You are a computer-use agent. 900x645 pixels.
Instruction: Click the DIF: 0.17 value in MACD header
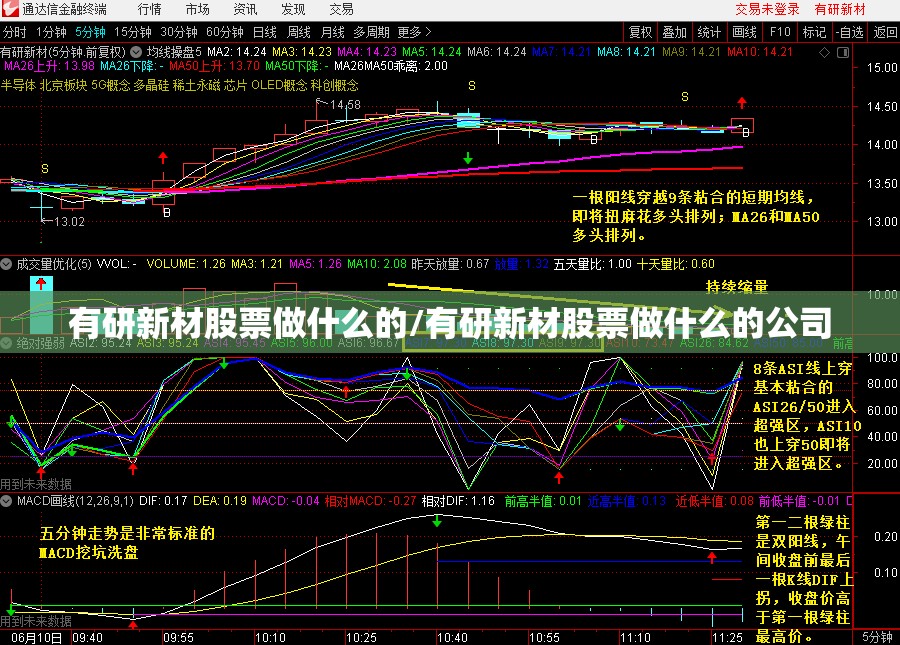pyautogui.click(x=163, y=501)
